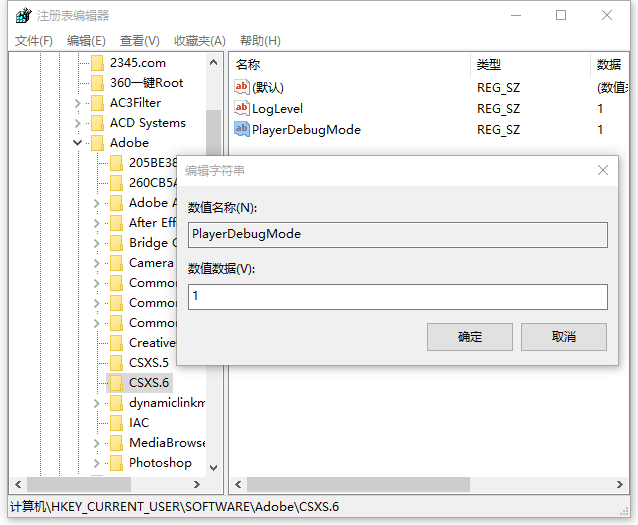Click the Photoshop folder icon
This screenshot has height=525, width=638.
point(116,463)
